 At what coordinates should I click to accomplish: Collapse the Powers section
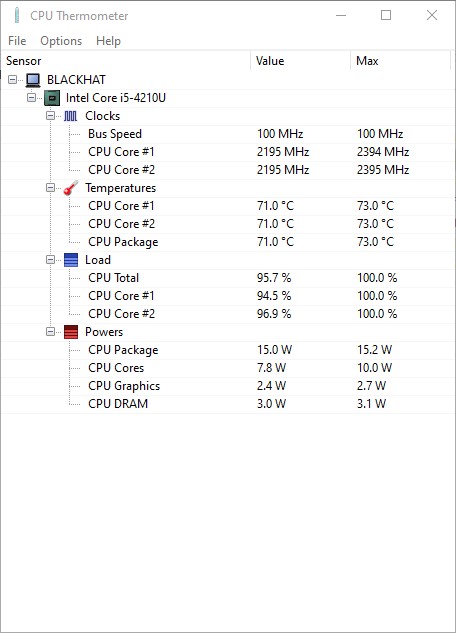tap(50, 331)
